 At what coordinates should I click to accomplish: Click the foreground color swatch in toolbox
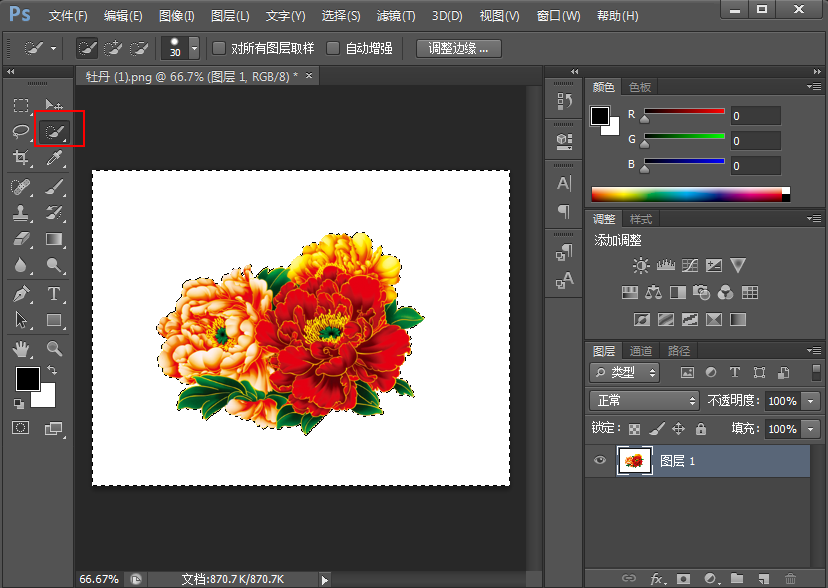coord(27,379)
